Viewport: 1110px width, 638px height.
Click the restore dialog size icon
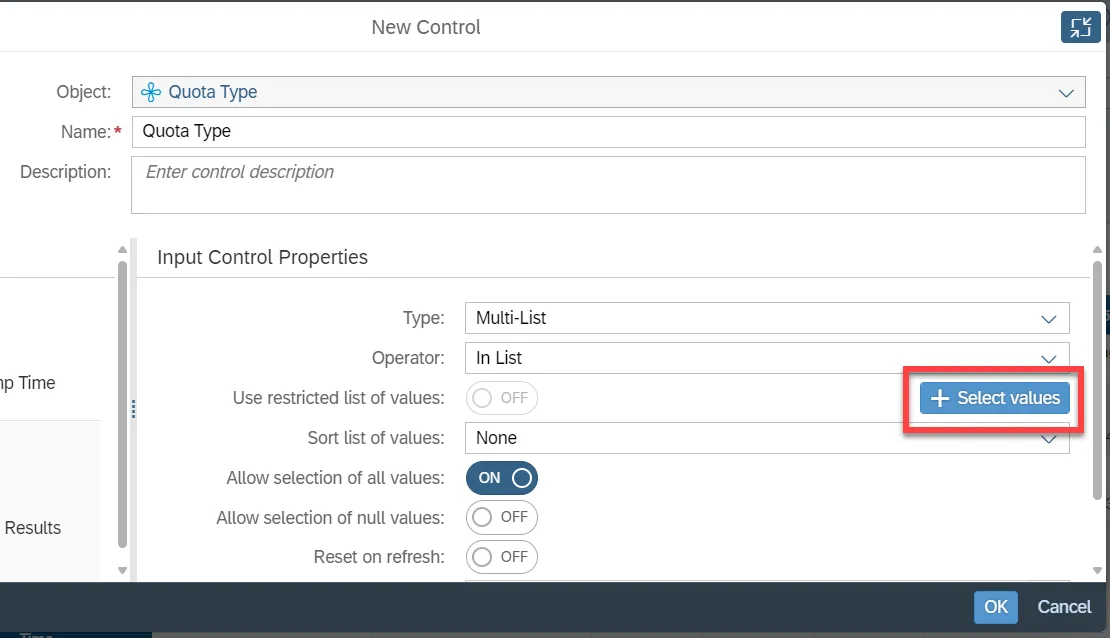pos(1080,27)
